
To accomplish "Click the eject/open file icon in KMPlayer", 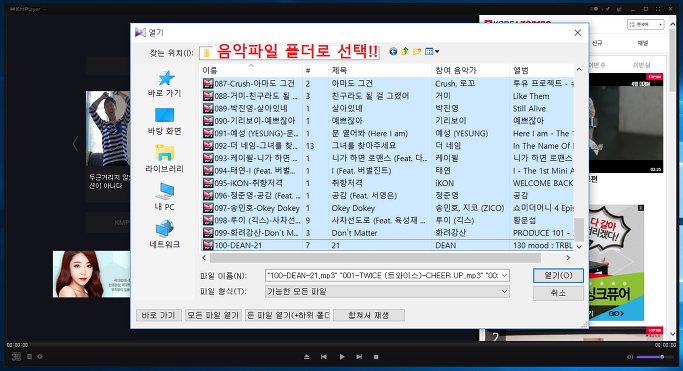I will pos(306,357).
